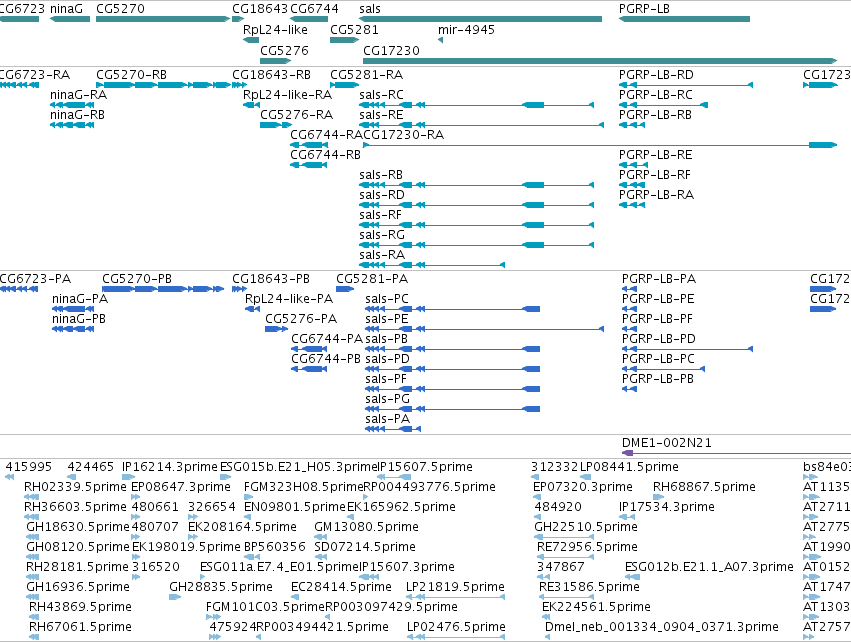
Task: Select the DME1-002N21 clone label
Action: (x=666, y=442)
